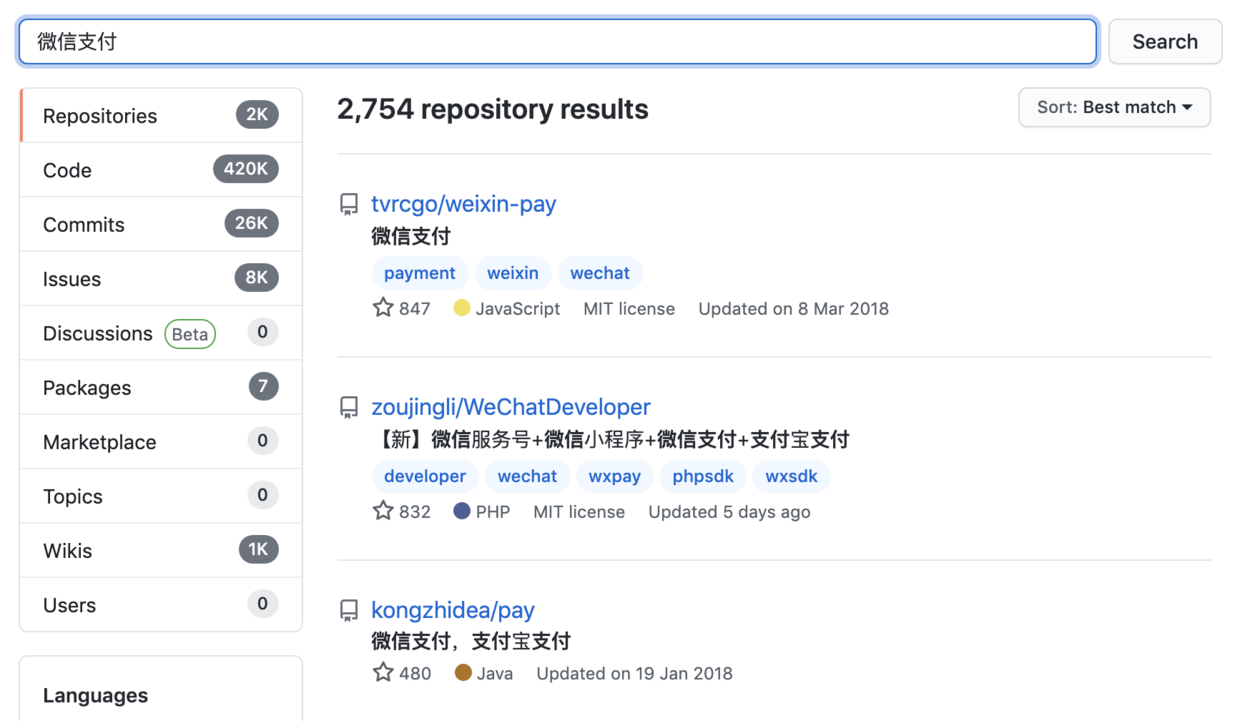This screenshot has width=1240, height=721.
Task: Select the Commits results filter
Action: [x=161, y=224]
